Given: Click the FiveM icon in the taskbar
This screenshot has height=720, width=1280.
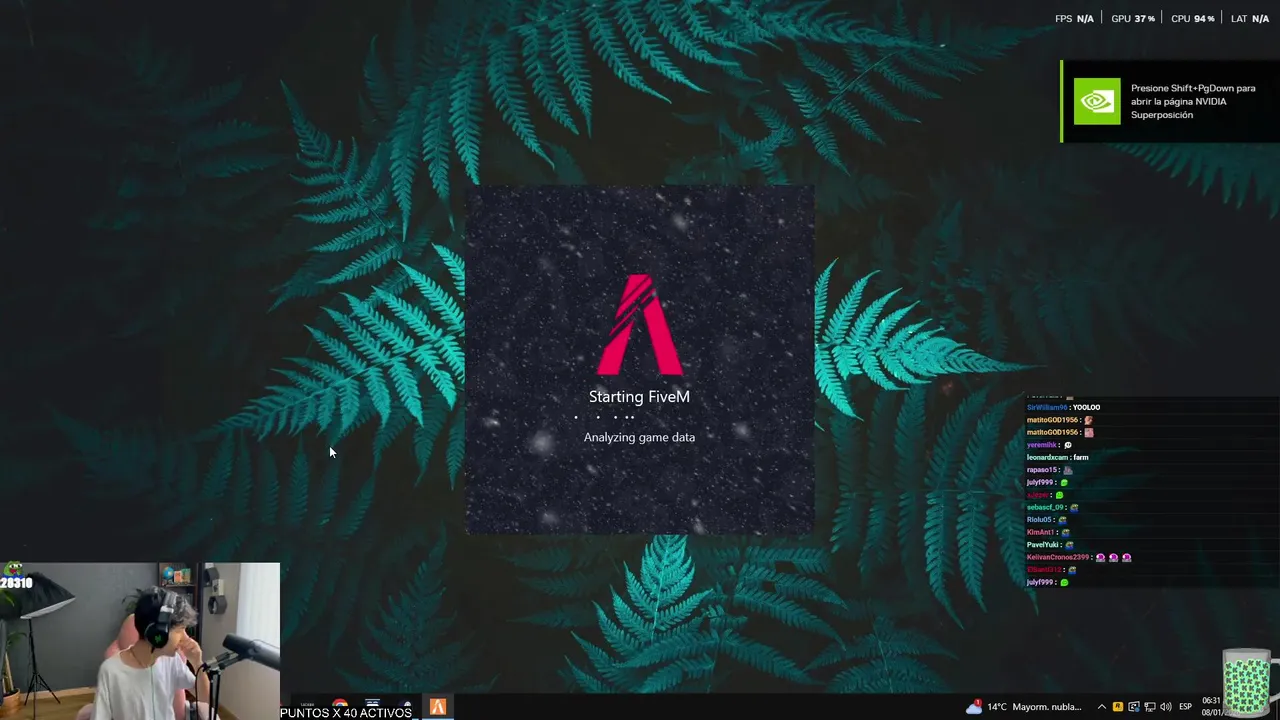Looking at the screenshot, I should tap(438, 707).
